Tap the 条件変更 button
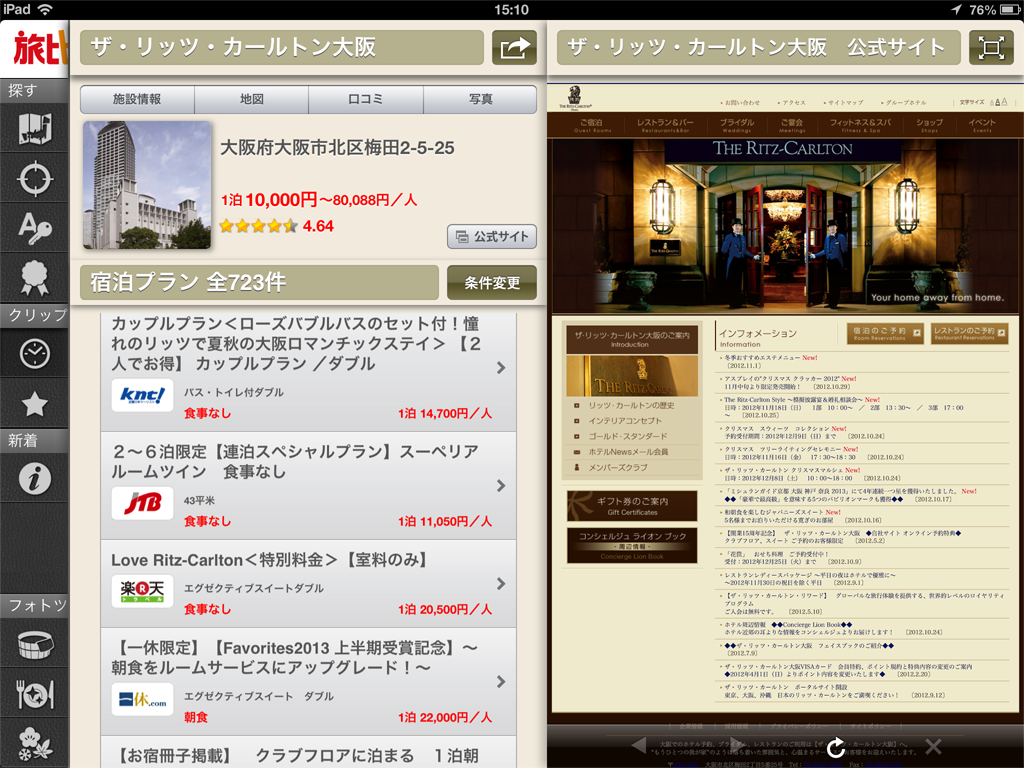 click(x=492, y=283)
